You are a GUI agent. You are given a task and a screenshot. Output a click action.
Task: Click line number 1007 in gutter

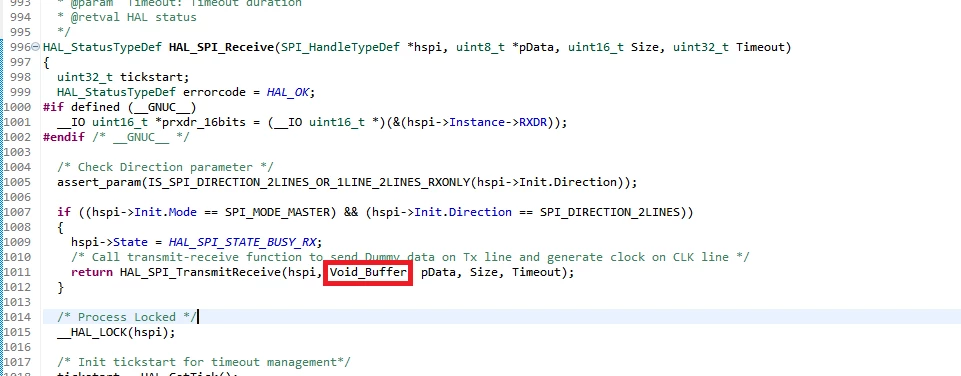(x=17, y=212)
